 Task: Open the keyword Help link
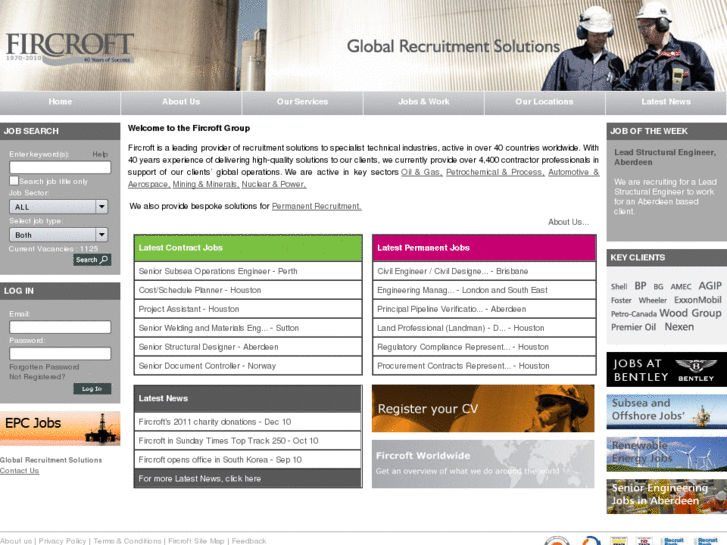click(x=100, y=154)
